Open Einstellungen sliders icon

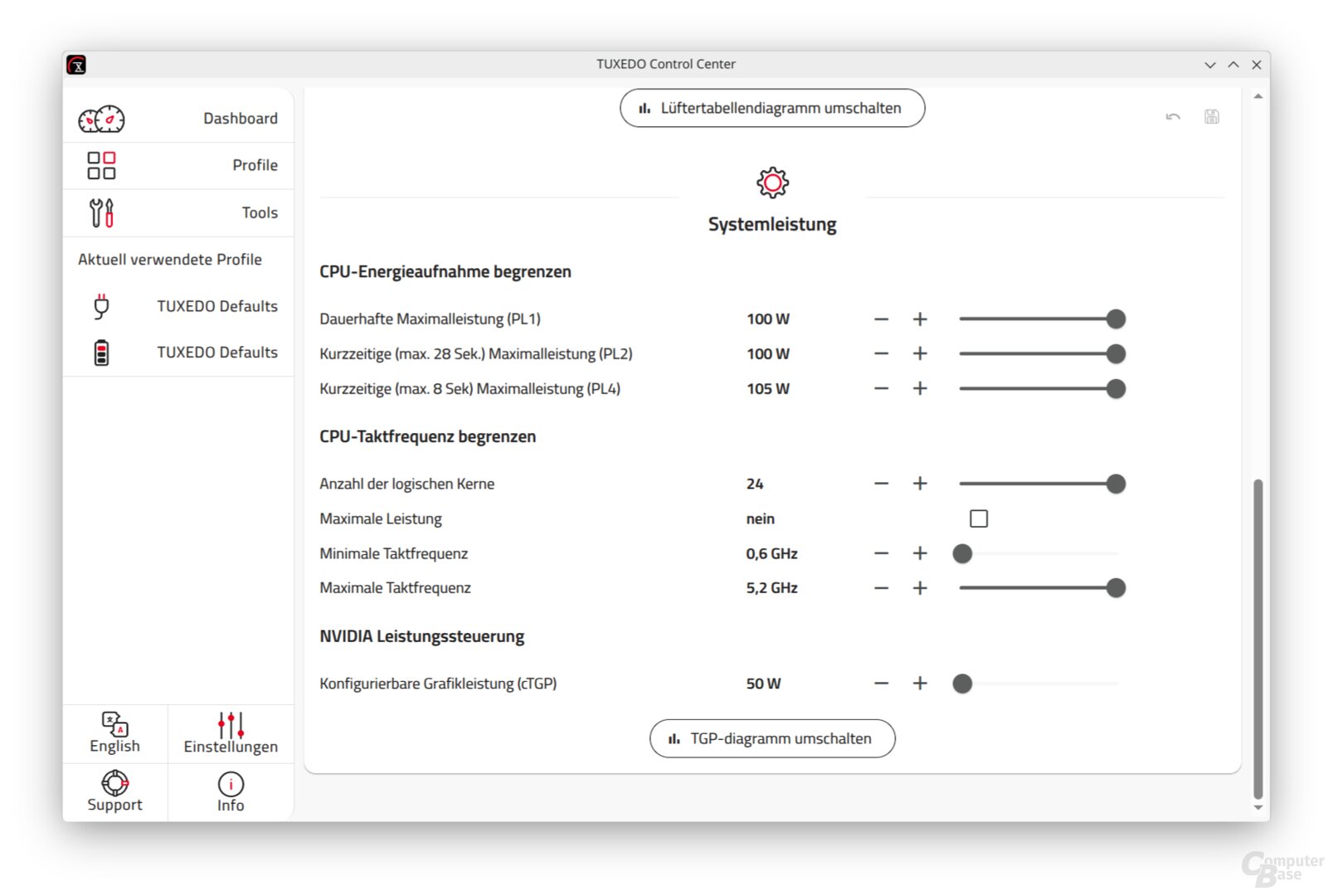click(231, 724)
